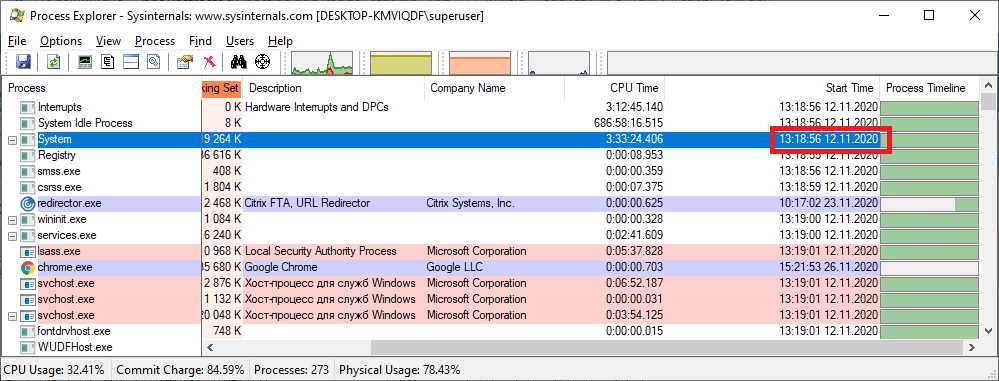999x381 pixels.
Task: Open the Options menu
Action: (x=61, y=41)
